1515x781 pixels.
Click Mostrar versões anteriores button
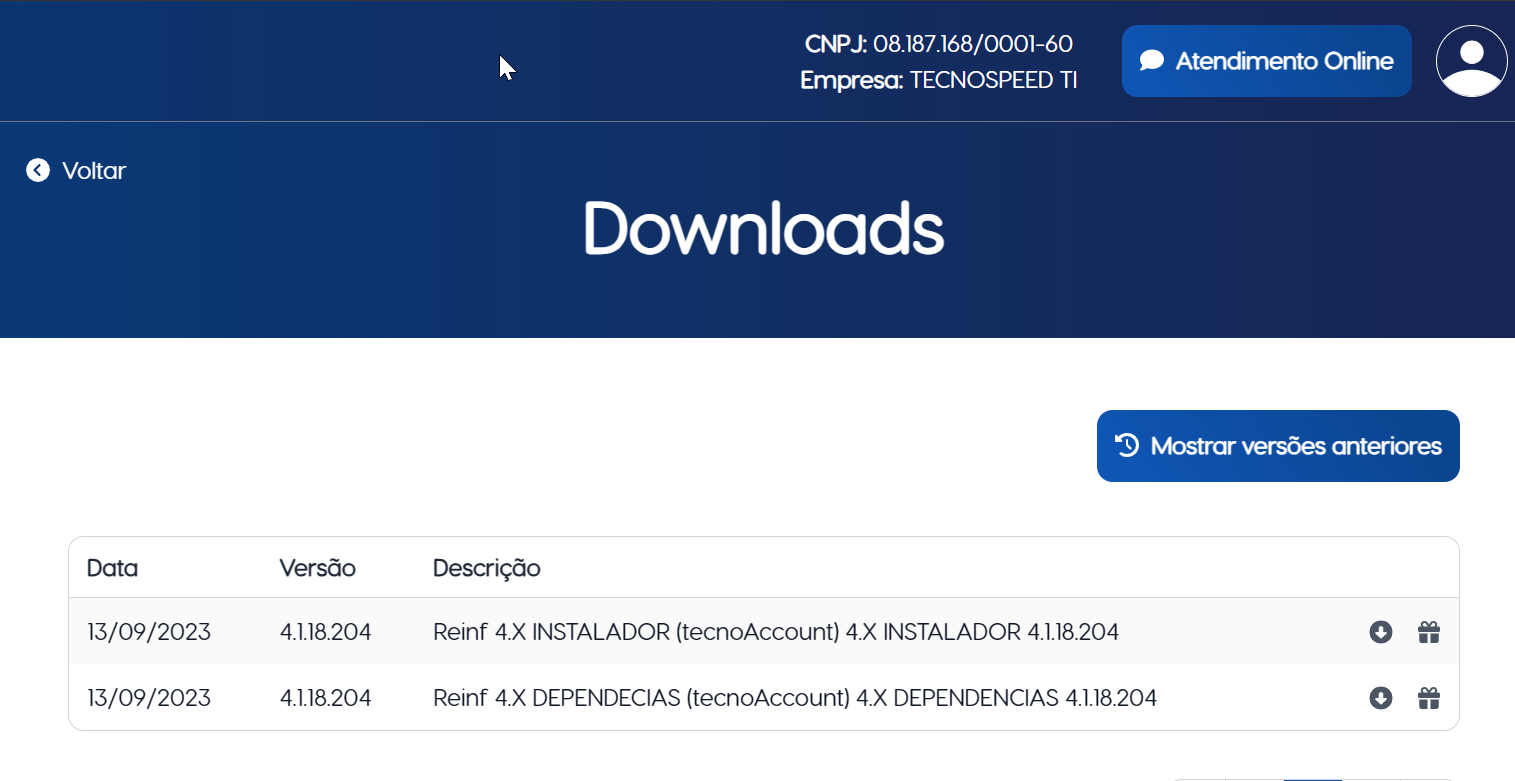(x=1278, y=446)
